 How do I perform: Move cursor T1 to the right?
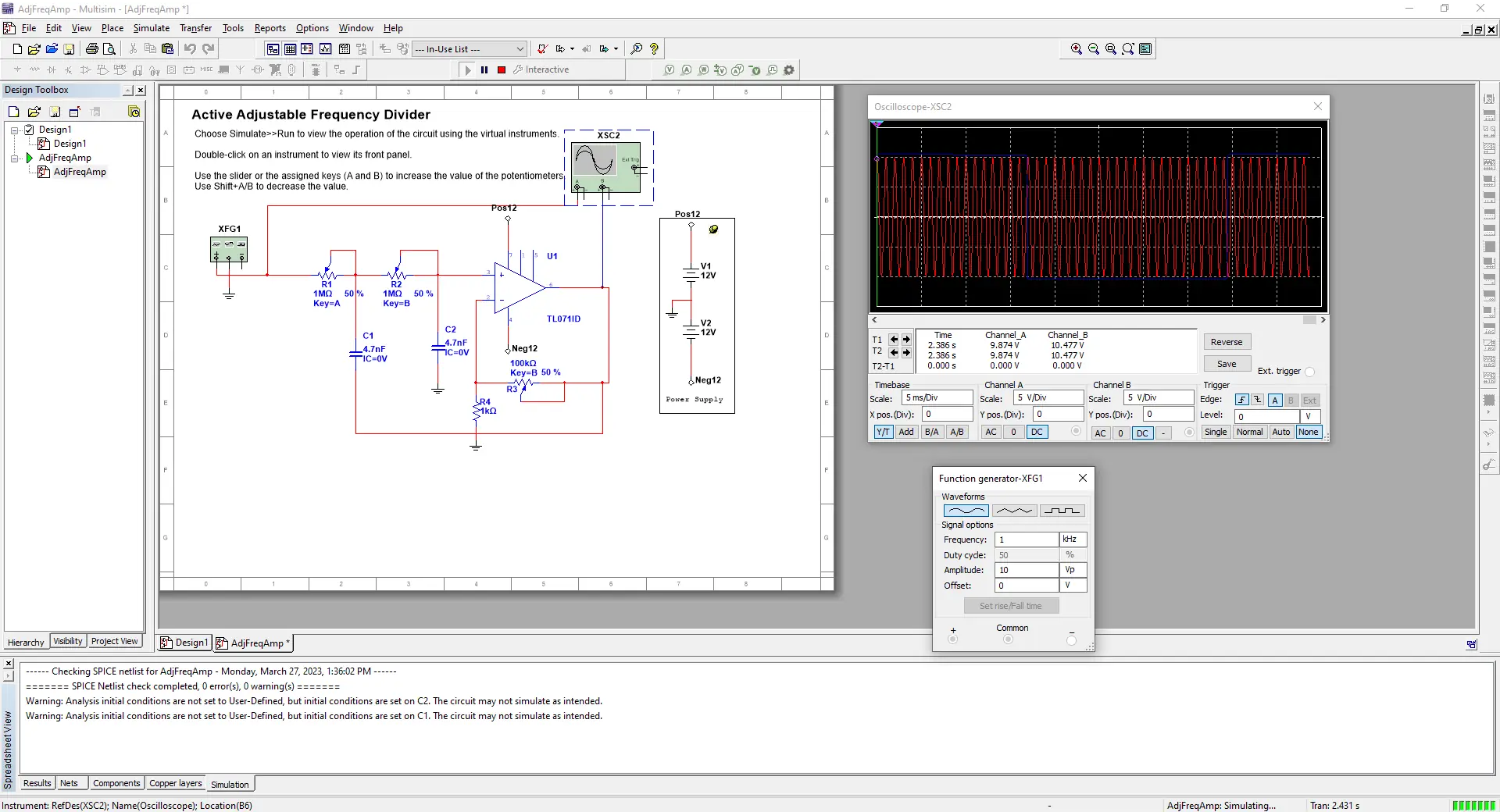pos(906,340)
